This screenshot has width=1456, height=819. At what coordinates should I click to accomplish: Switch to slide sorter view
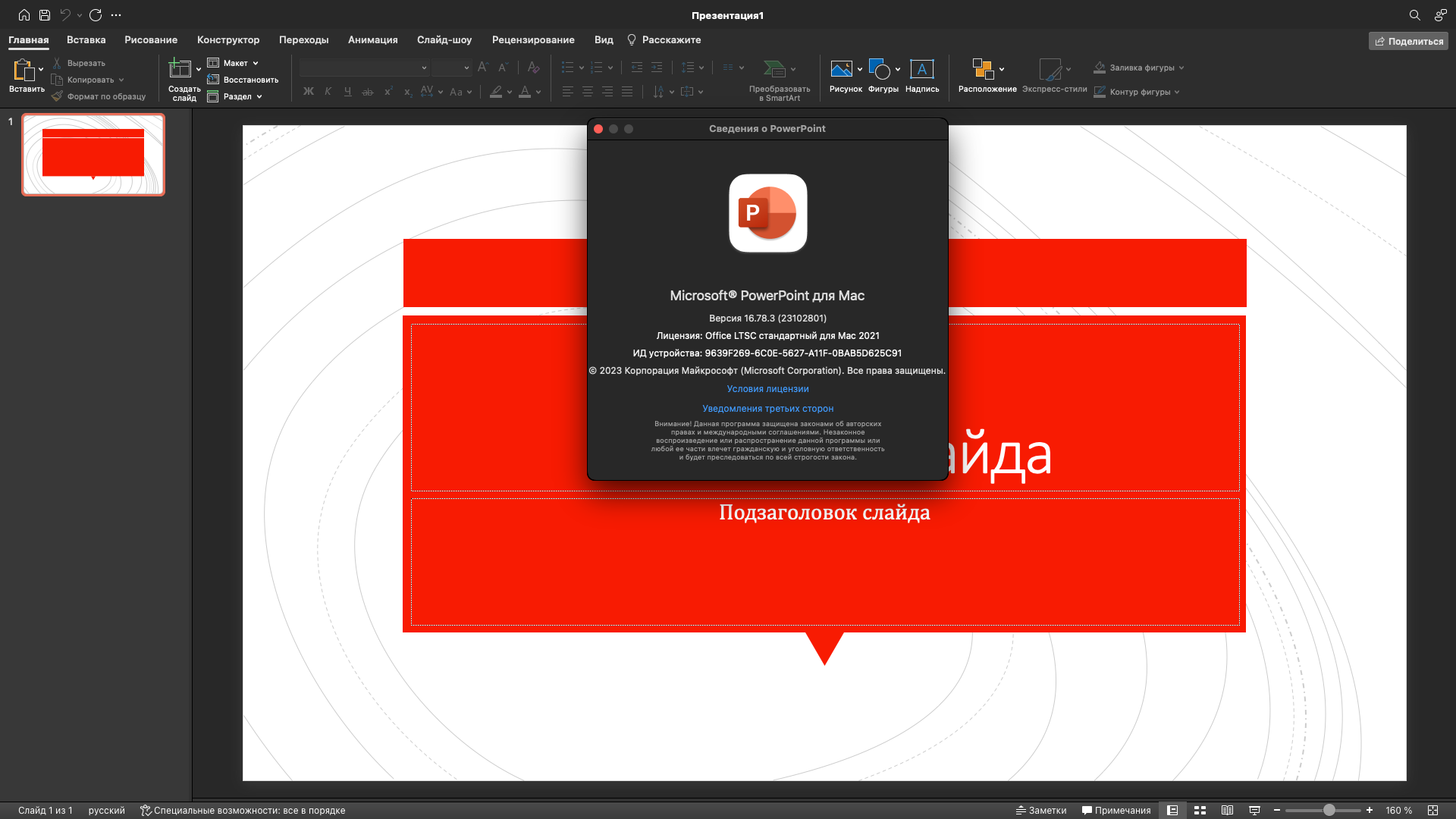[x=1200, y=810]
